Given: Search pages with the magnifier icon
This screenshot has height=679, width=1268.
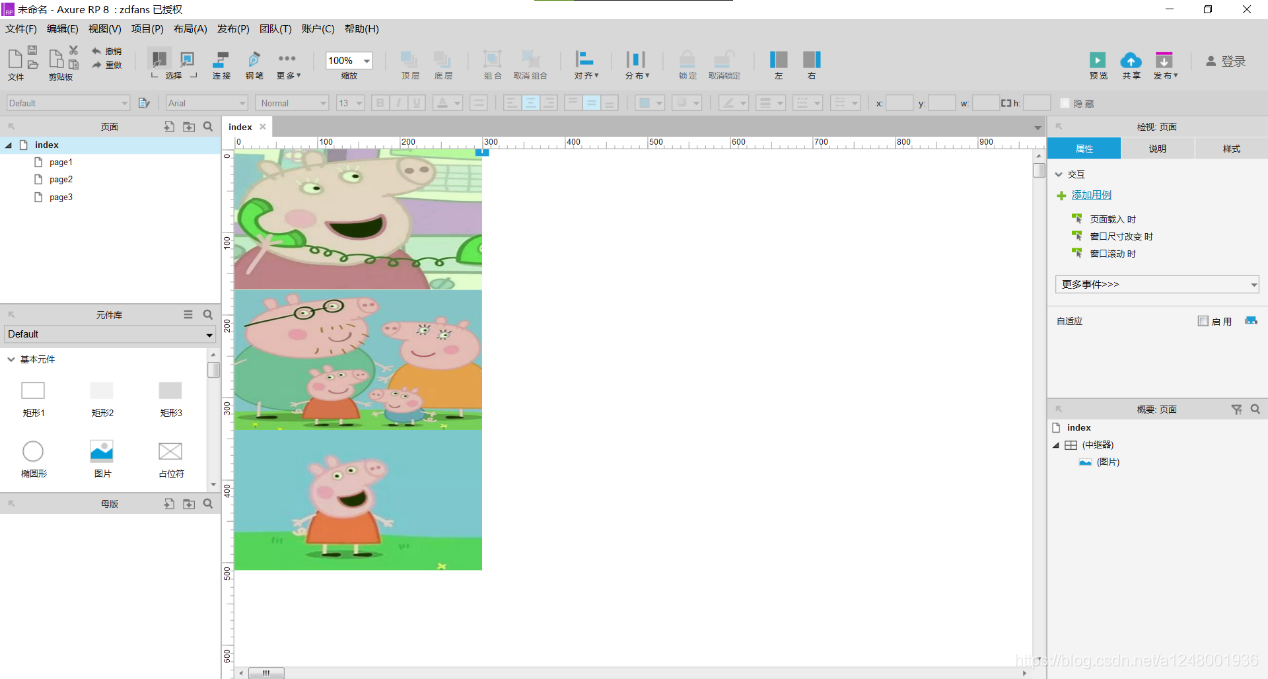Looking at the screenshot, I should tap(208, 127).
